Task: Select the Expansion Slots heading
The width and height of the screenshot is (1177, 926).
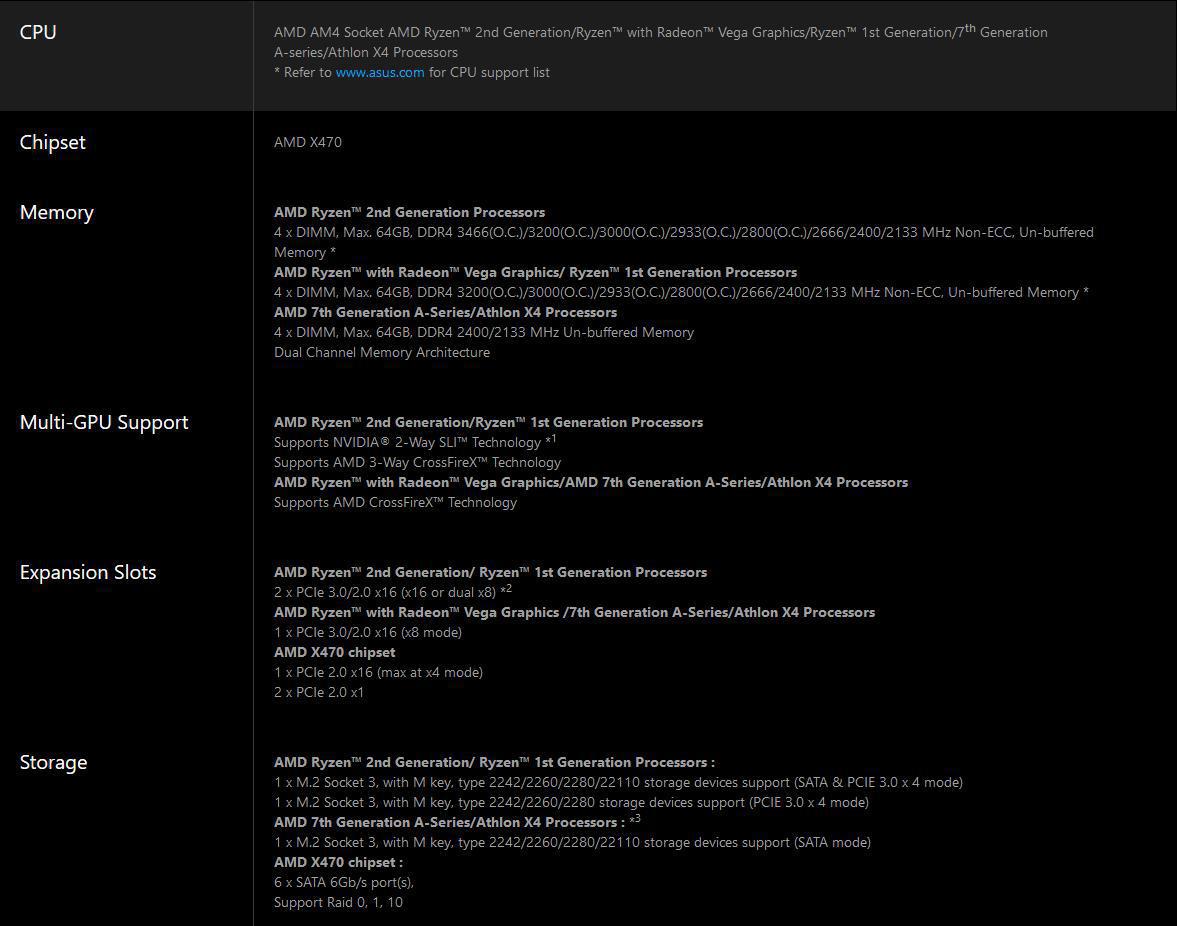Action: pyautogui.click(x=88, y=573)
